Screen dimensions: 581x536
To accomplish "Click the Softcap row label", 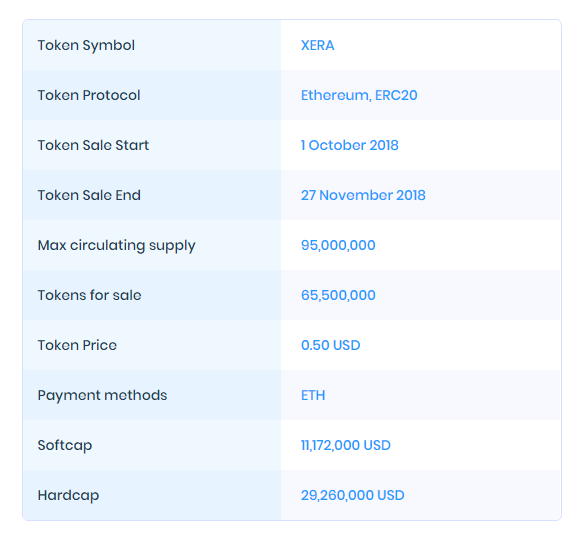I will pos(64,446).
